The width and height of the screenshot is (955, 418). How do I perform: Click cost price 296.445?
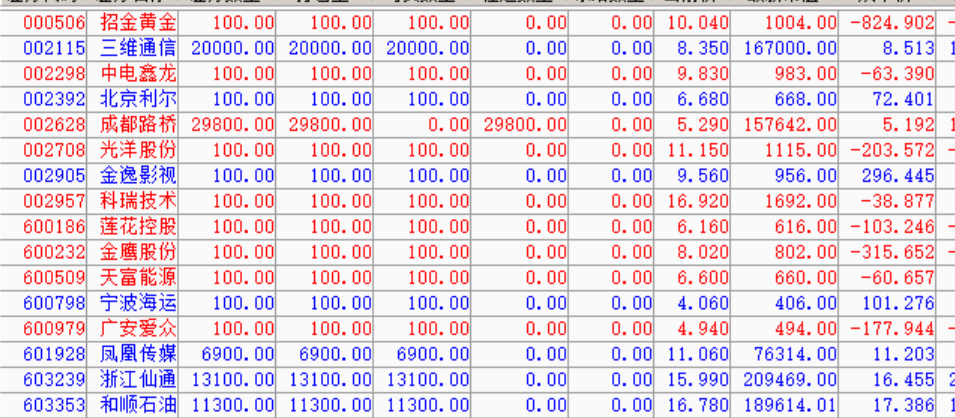(898, 176)
